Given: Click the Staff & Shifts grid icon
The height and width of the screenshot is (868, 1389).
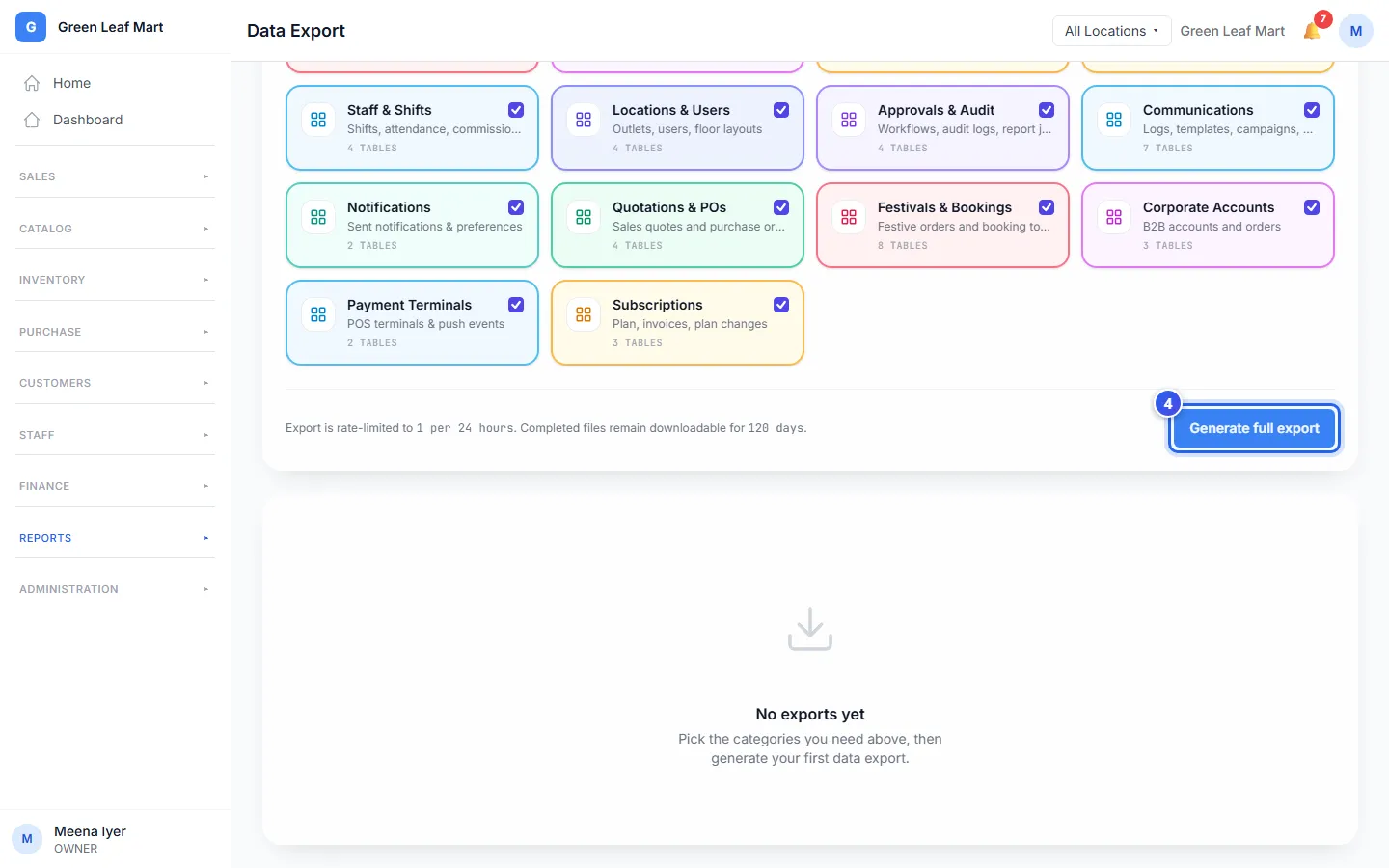Looking at the screenshot, I should [x=318, y=120].
